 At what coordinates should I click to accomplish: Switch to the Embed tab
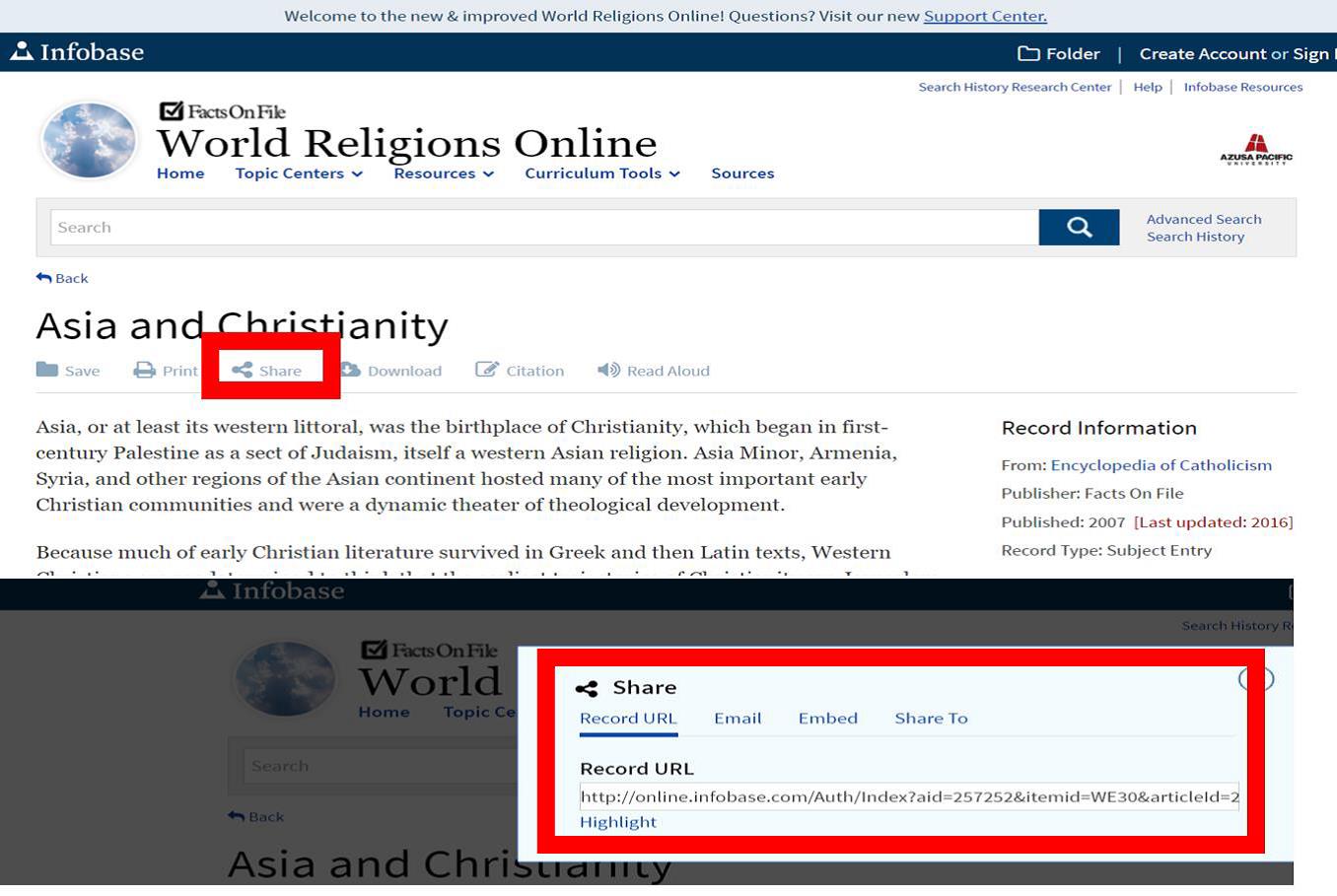point(828,719)
